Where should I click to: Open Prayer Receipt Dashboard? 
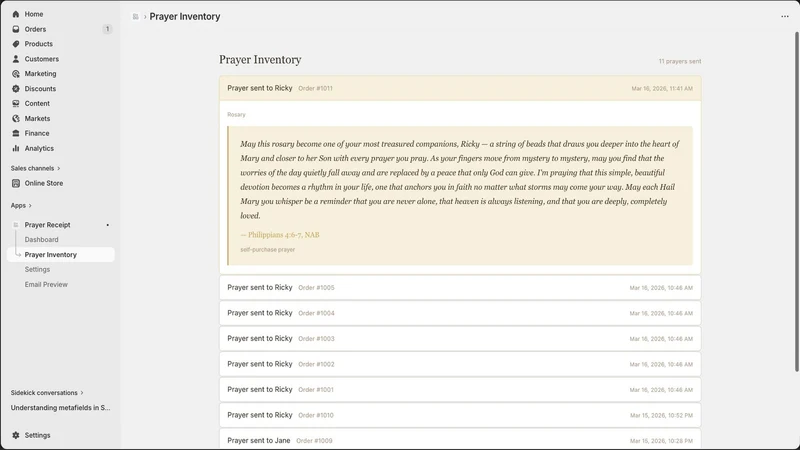(x=41, y=239)
